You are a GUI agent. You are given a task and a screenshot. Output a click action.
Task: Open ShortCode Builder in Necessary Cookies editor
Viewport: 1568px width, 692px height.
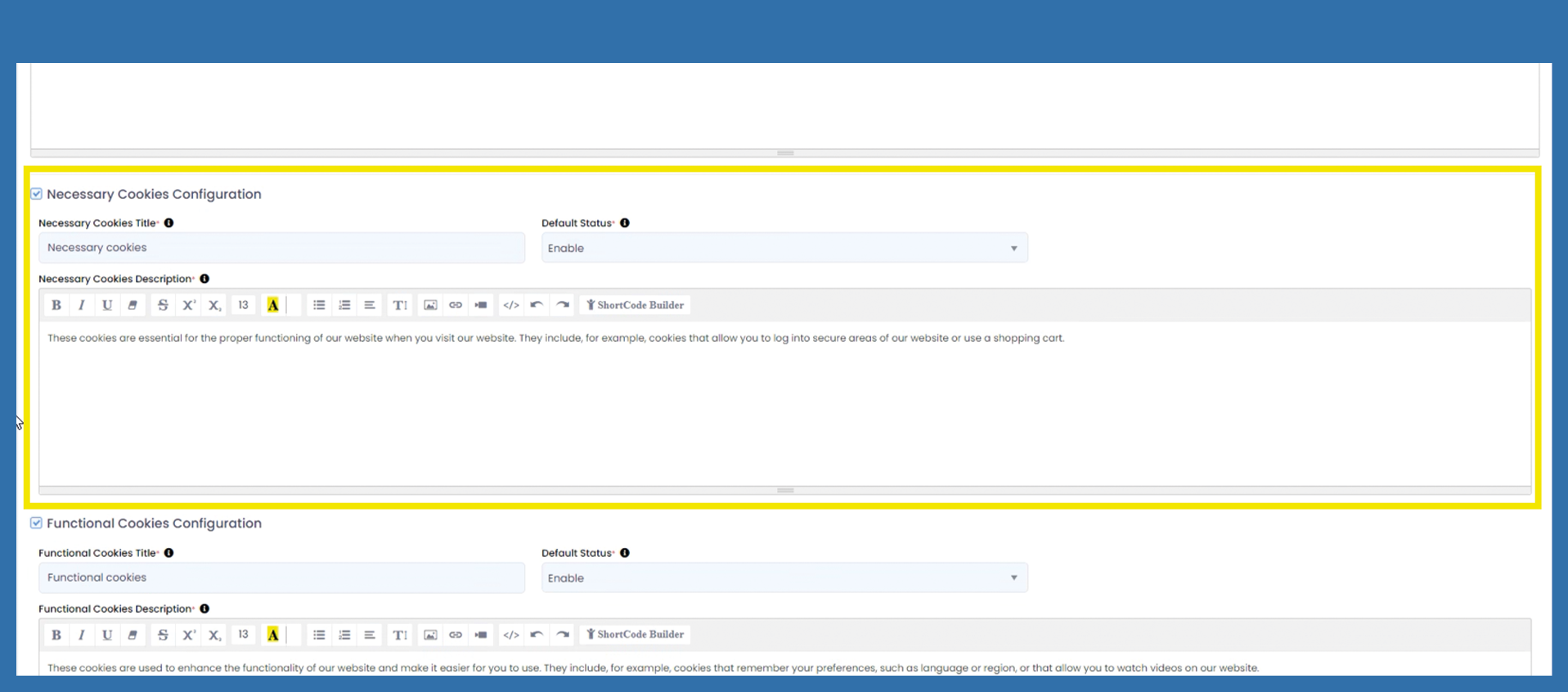[x=635, y=305]
